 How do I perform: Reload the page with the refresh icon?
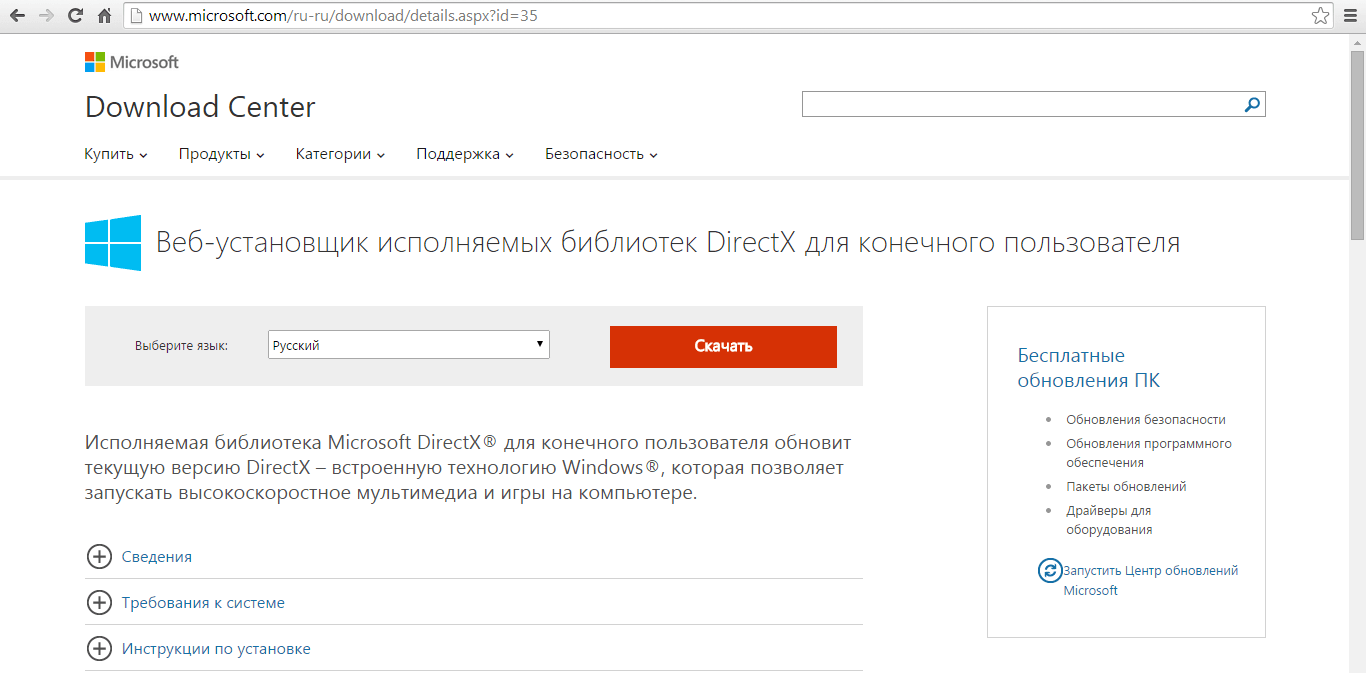click(x=75, y=16)
